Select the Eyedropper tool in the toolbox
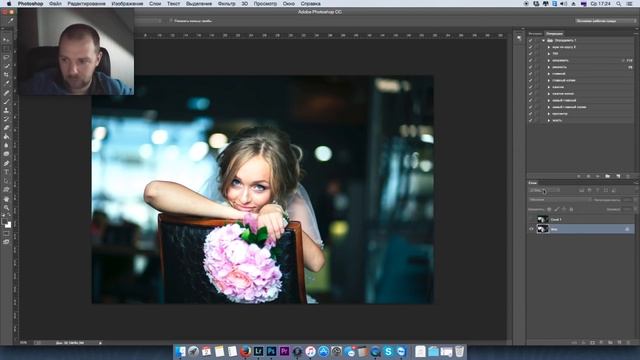This screenshot has width=640, height=360. point(6,84)
